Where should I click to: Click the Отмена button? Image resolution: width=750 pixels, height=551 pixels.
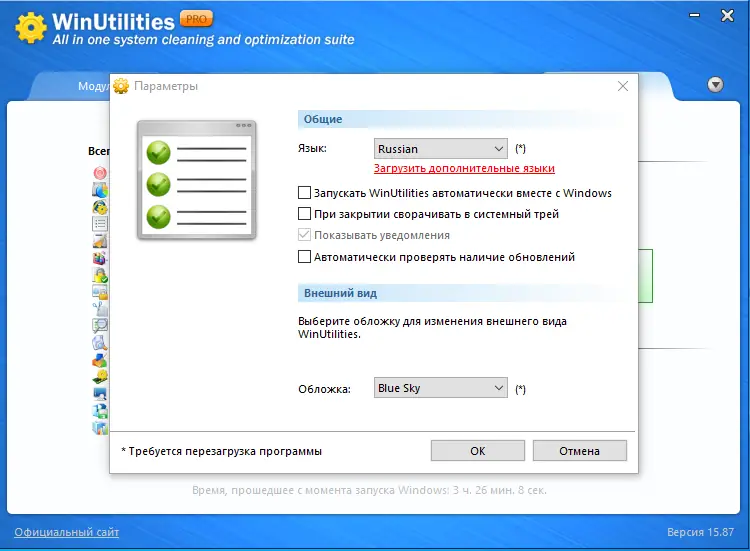tap(579, 451)
